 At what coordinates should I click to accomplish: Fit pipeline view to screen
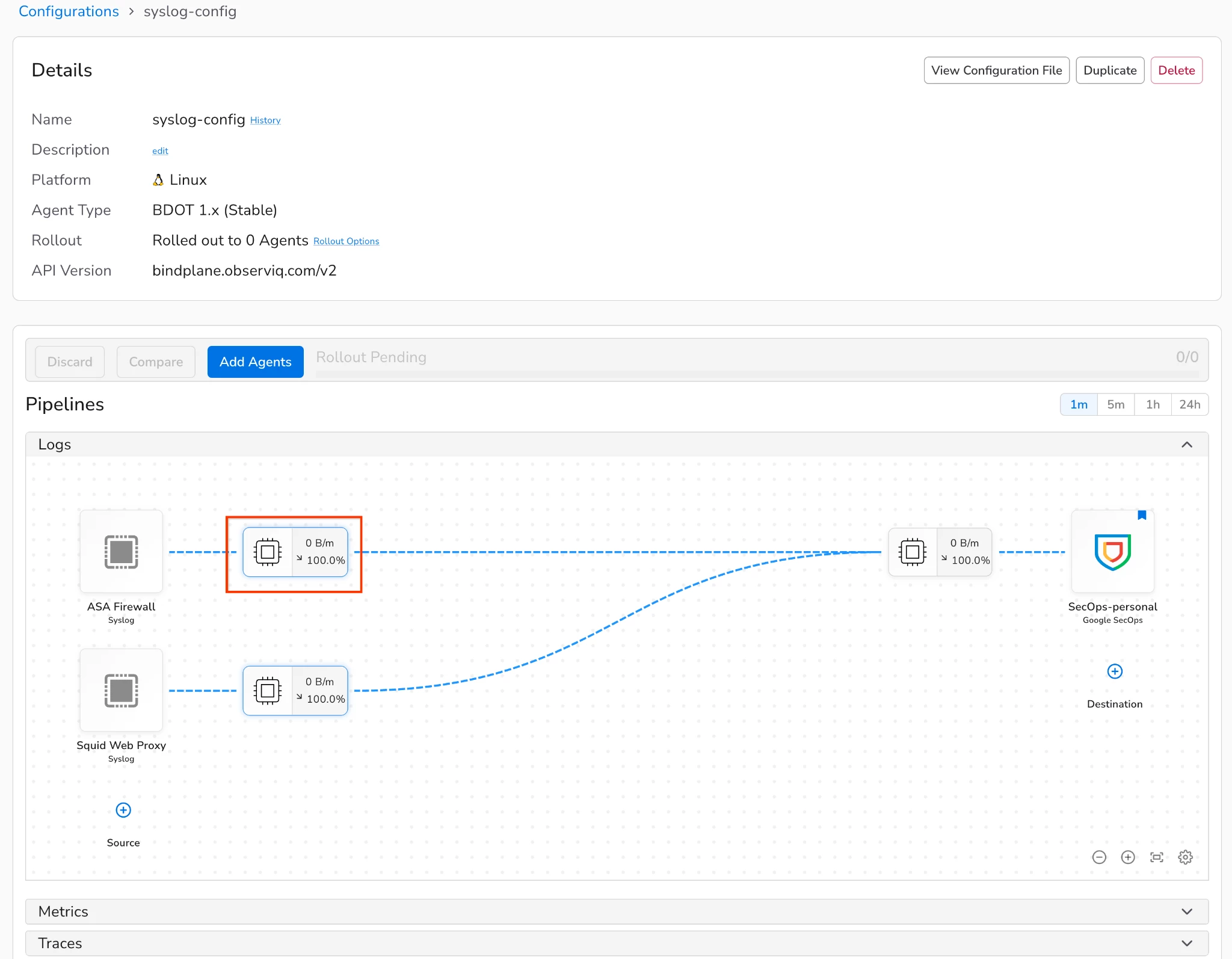click(x=1157, y=857)
